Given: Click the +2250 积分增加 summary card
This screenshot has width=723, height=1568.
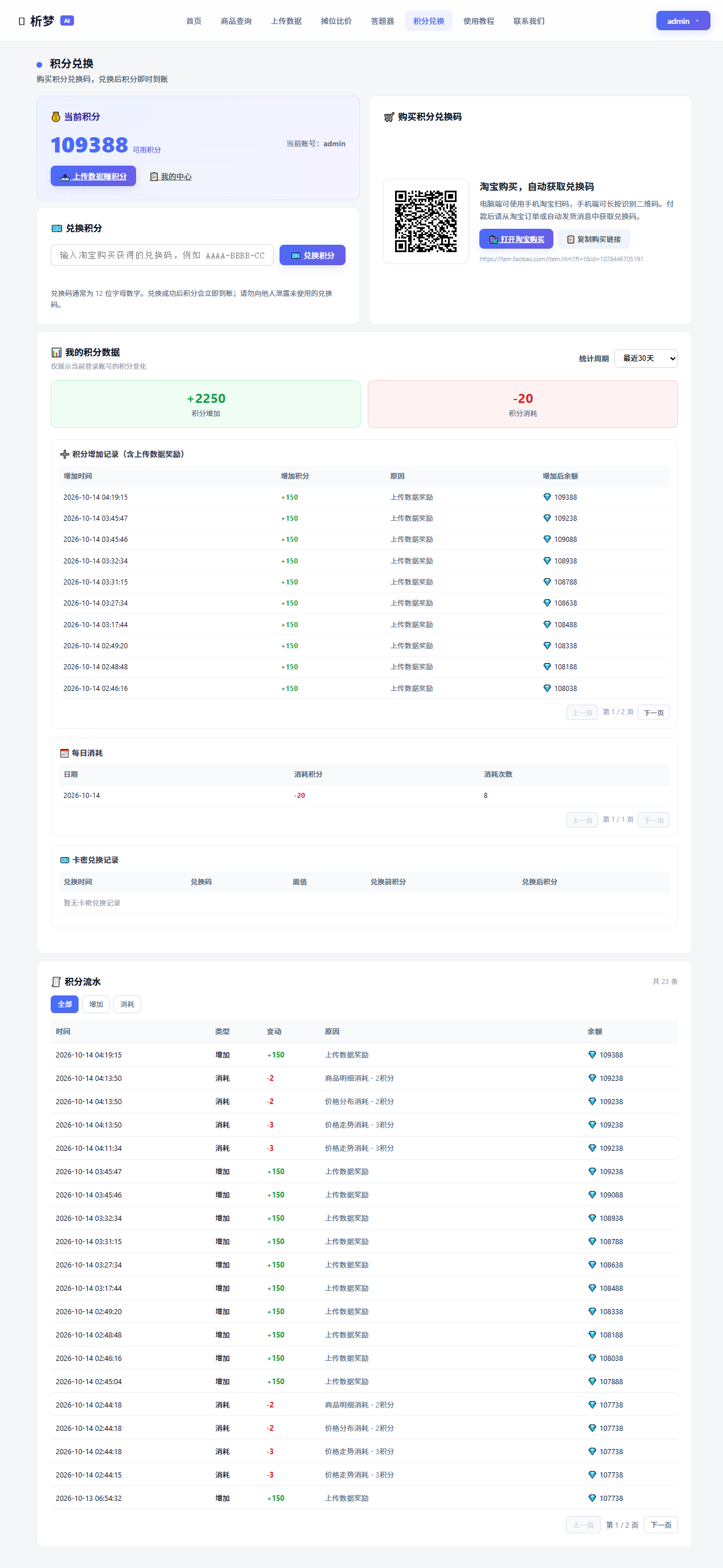Looking at the screenshot, I should 206,404.
